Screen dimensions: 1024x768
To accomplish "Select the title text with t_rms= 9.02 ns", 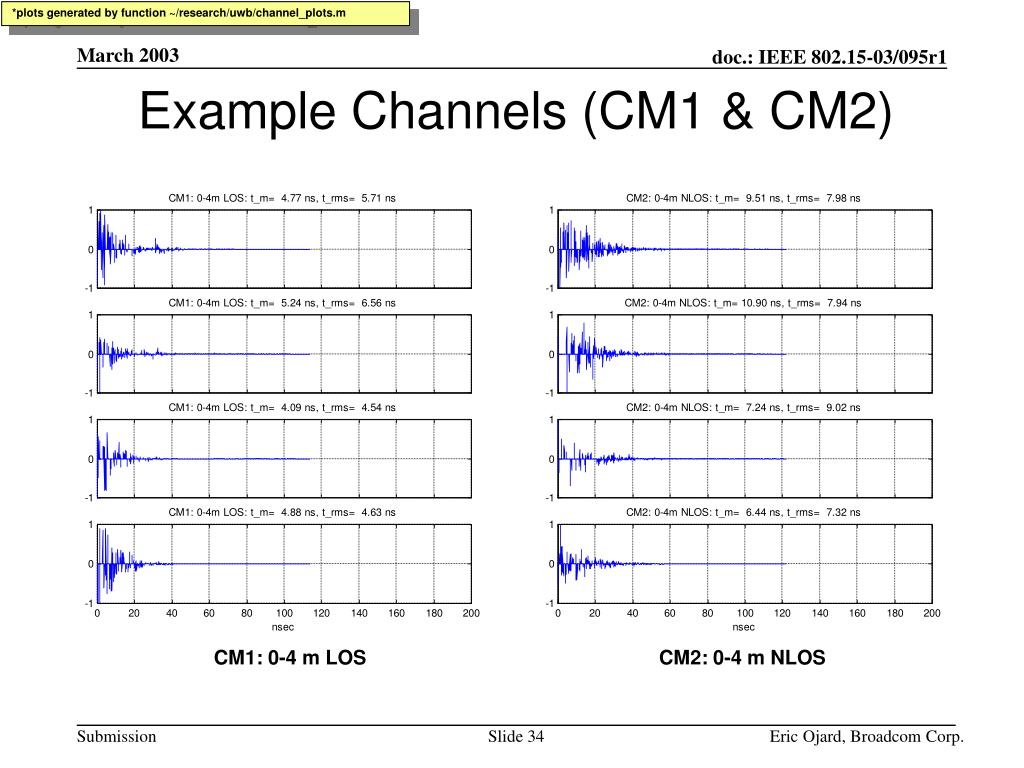I will pyautogui.click(x=743, y=408).
